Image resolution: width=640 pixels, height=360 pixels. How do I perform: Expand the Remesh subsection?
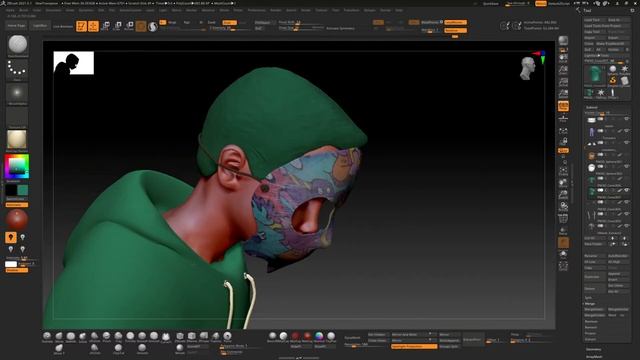(591, 327)
